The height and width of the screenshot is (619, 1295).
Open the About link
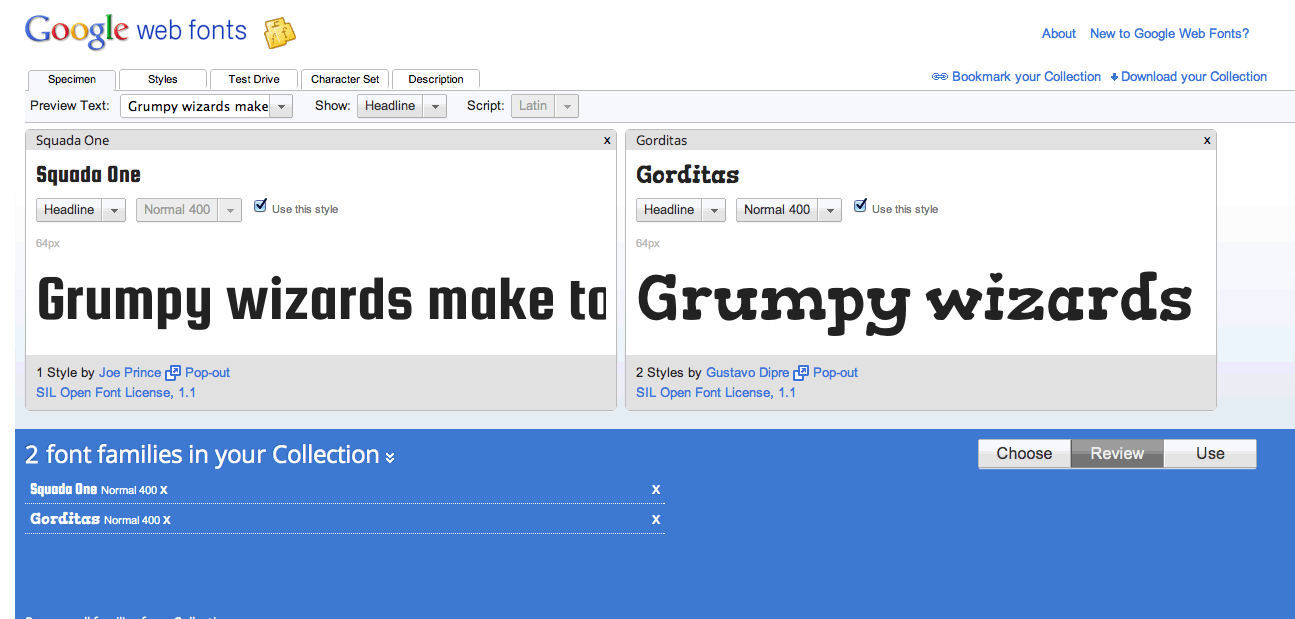click(1059, 33)
